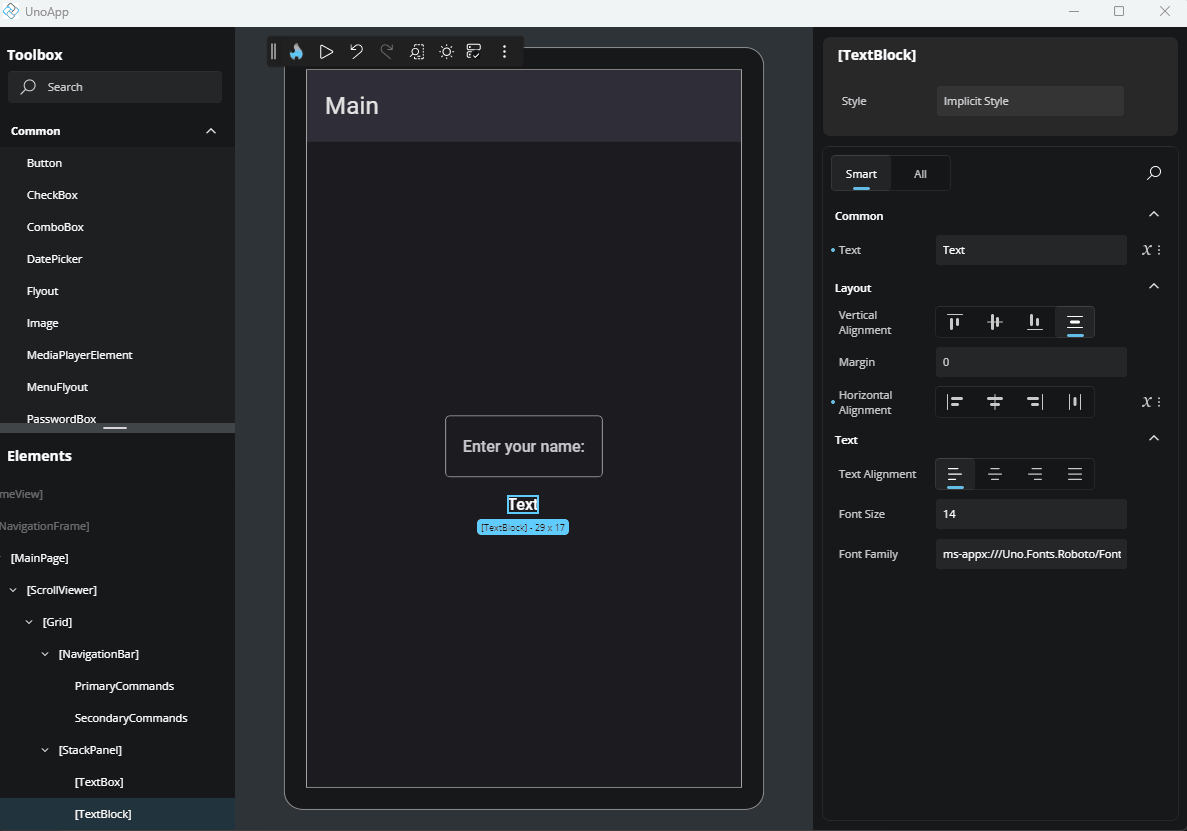Viewport: 1187px width, 831px height.
Task: Click the validation rules toolbar icon
Action: (x=474, y=51)
